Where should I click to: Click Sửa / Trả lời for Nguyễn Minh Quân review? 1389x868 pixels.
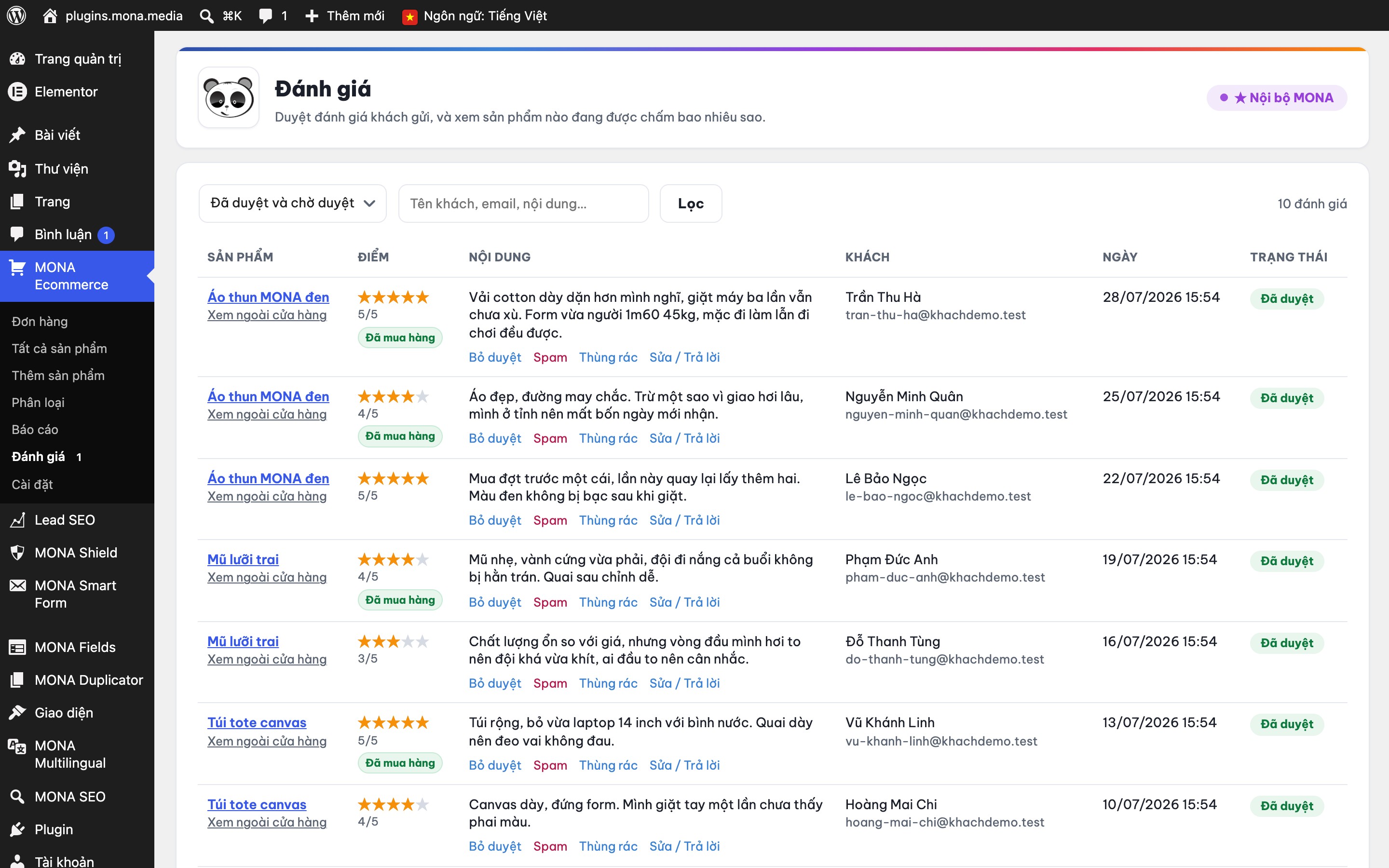pyautogui.click(x=684, y=438)
